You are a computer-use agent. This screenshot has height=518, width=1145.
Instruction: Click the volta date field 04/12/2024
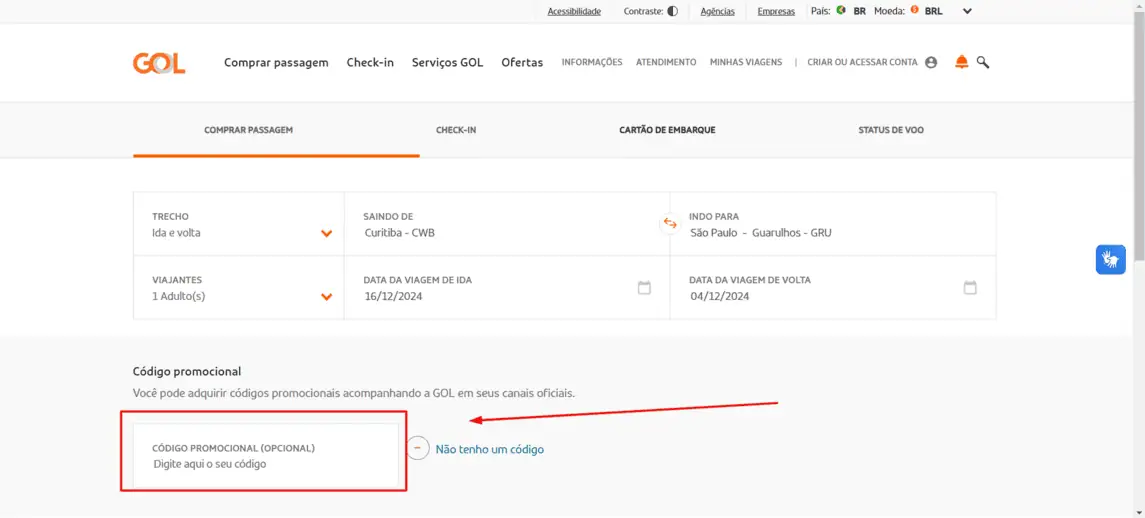click(x=833, y=288)
